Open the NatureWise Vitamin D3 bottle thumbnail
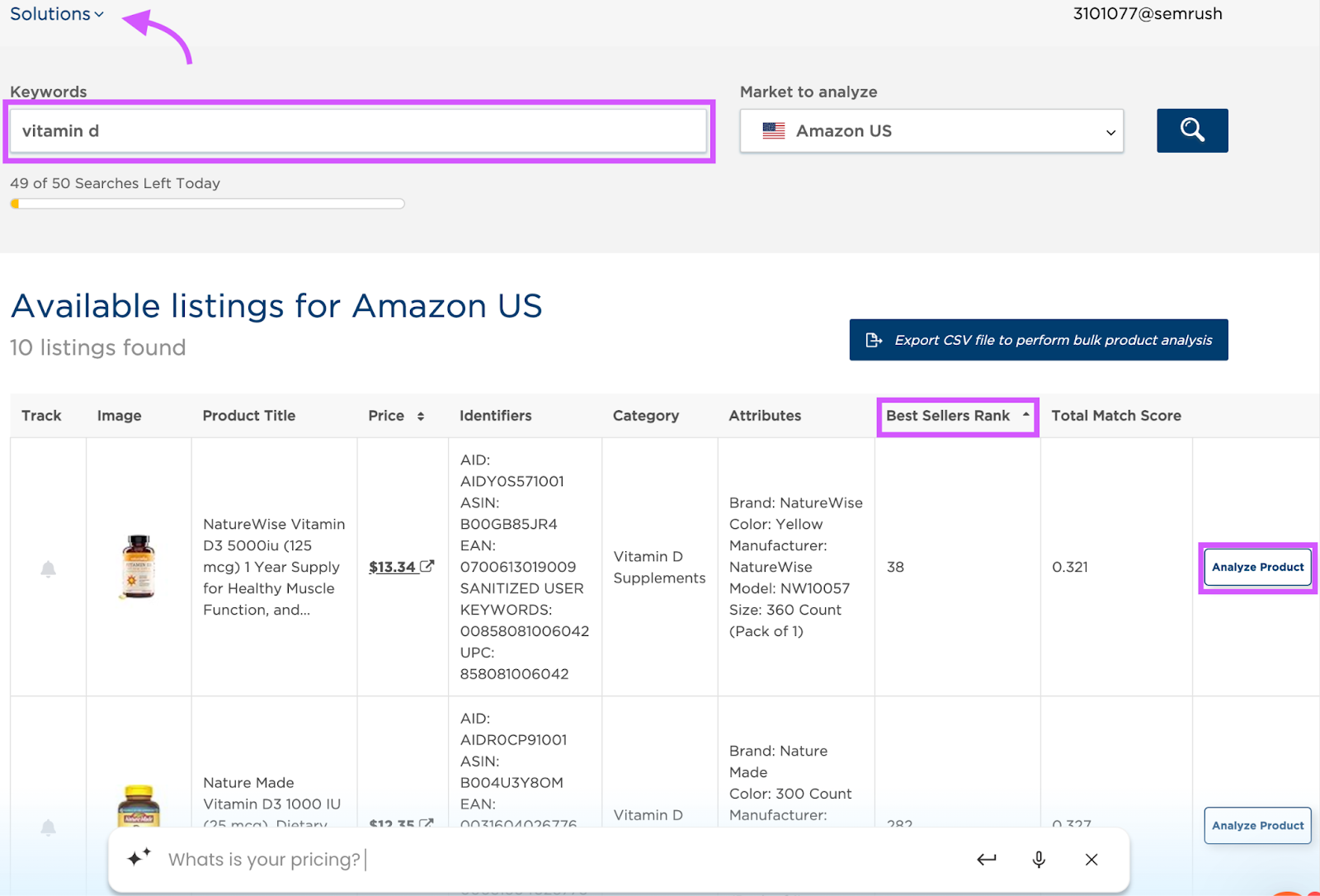This screenshot has height=896, width=1320. click(x=139, y=567)
